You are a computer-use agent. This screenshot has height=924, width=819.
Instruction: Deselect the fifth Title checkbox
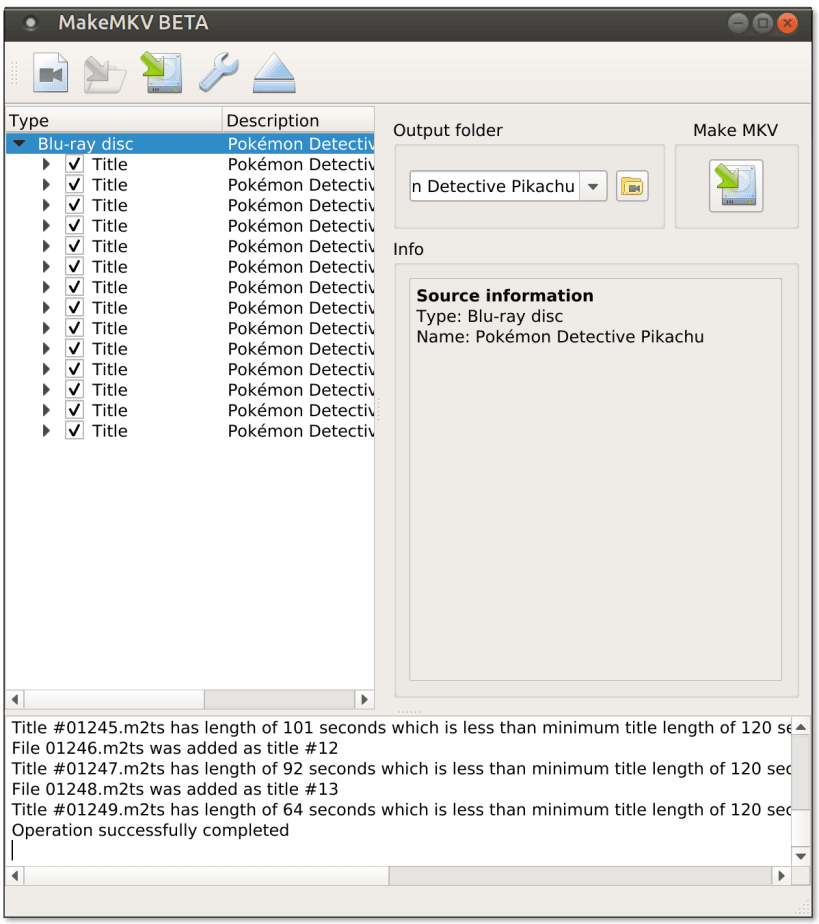coord(74,246)
